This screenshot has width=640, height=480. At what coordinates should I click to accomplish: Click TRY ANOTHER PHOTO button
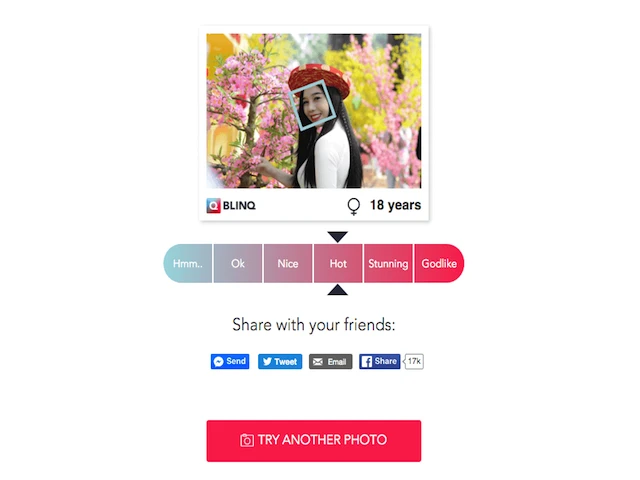pyautogui.click(x=313, y=441)
